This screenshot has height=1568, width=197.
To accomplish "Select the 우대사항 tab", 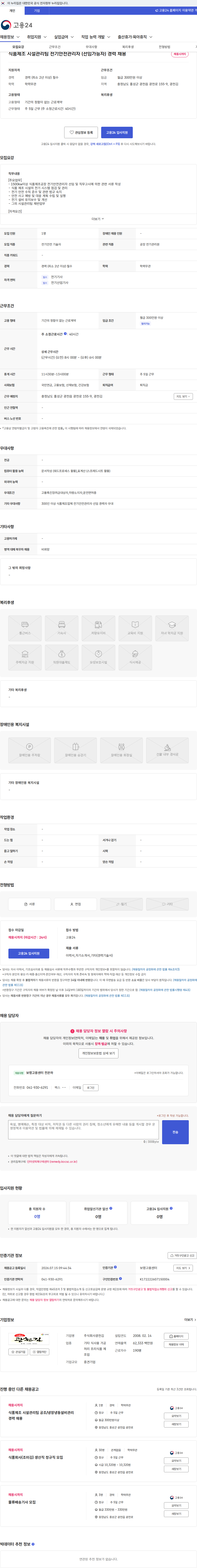I will [x=91, y=47].
